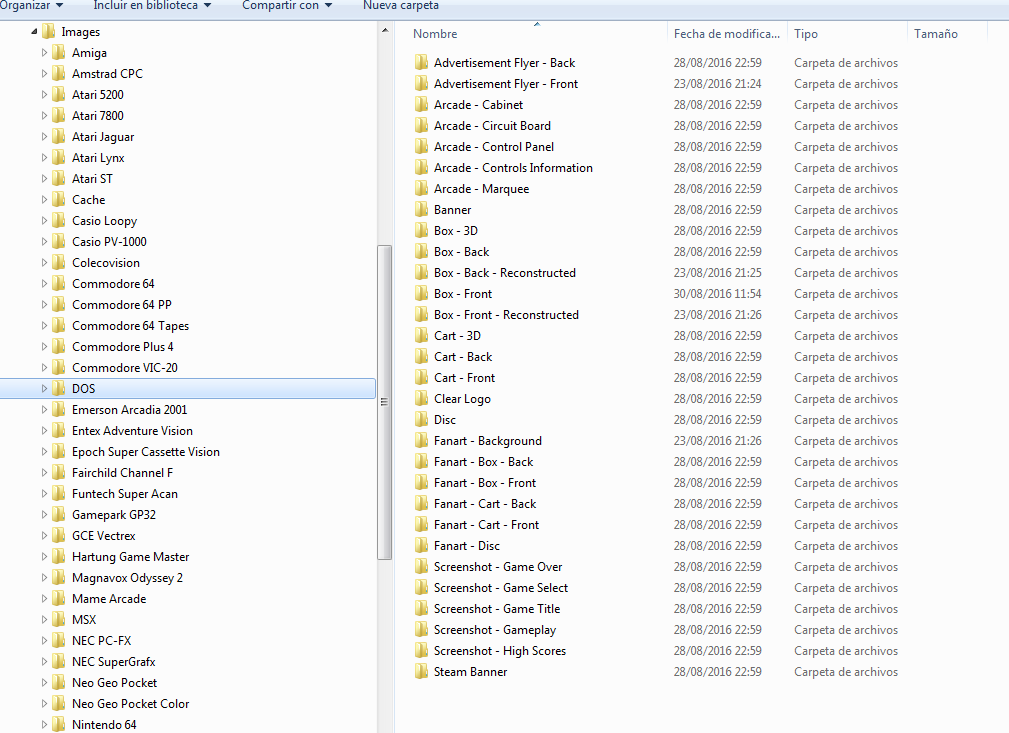Viewport: 1009px width, 733px height.
Task: Click folder icon of Screenshot - High Scores
Action: (421, 651)
